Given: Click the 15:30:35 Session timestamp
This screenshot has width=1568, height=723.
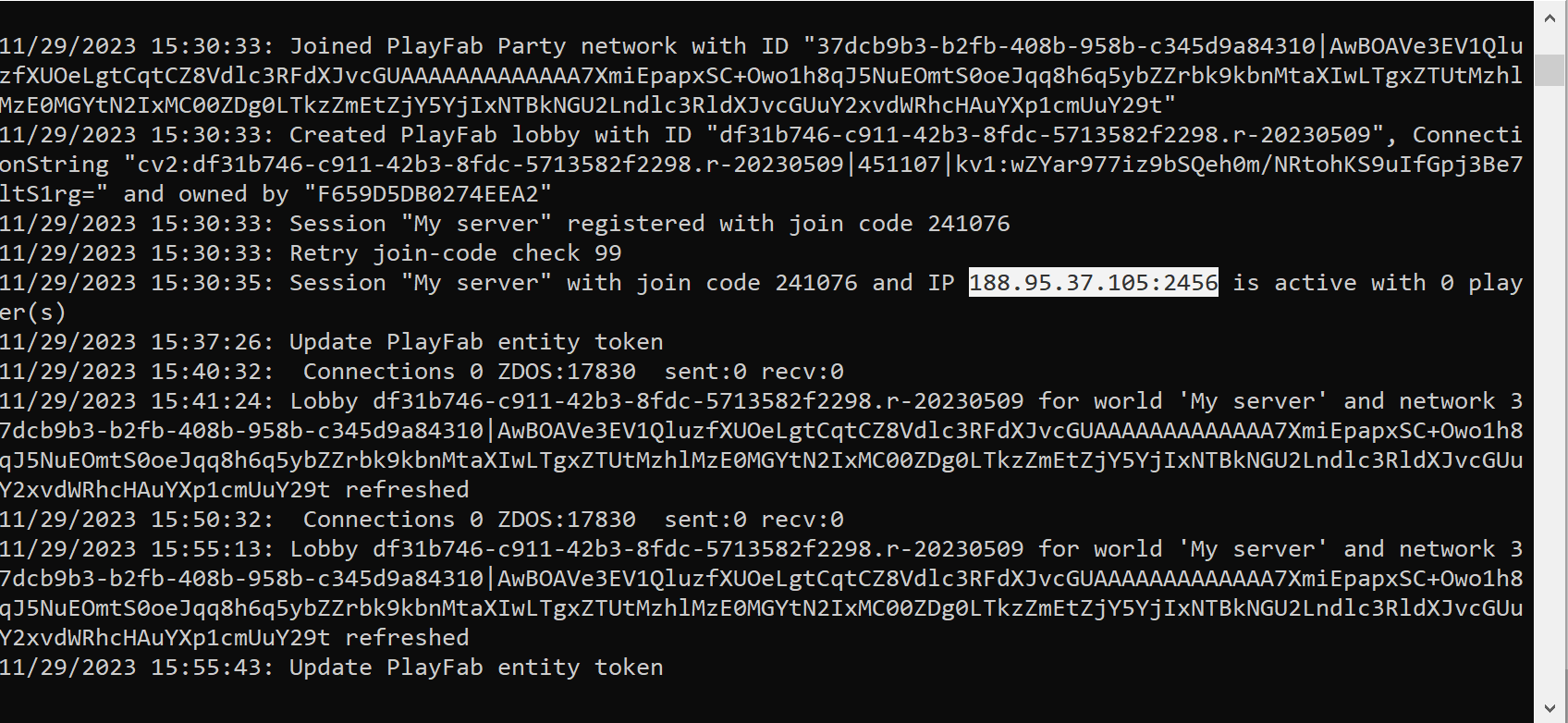Looking at the screenshot, I should 212,283.
